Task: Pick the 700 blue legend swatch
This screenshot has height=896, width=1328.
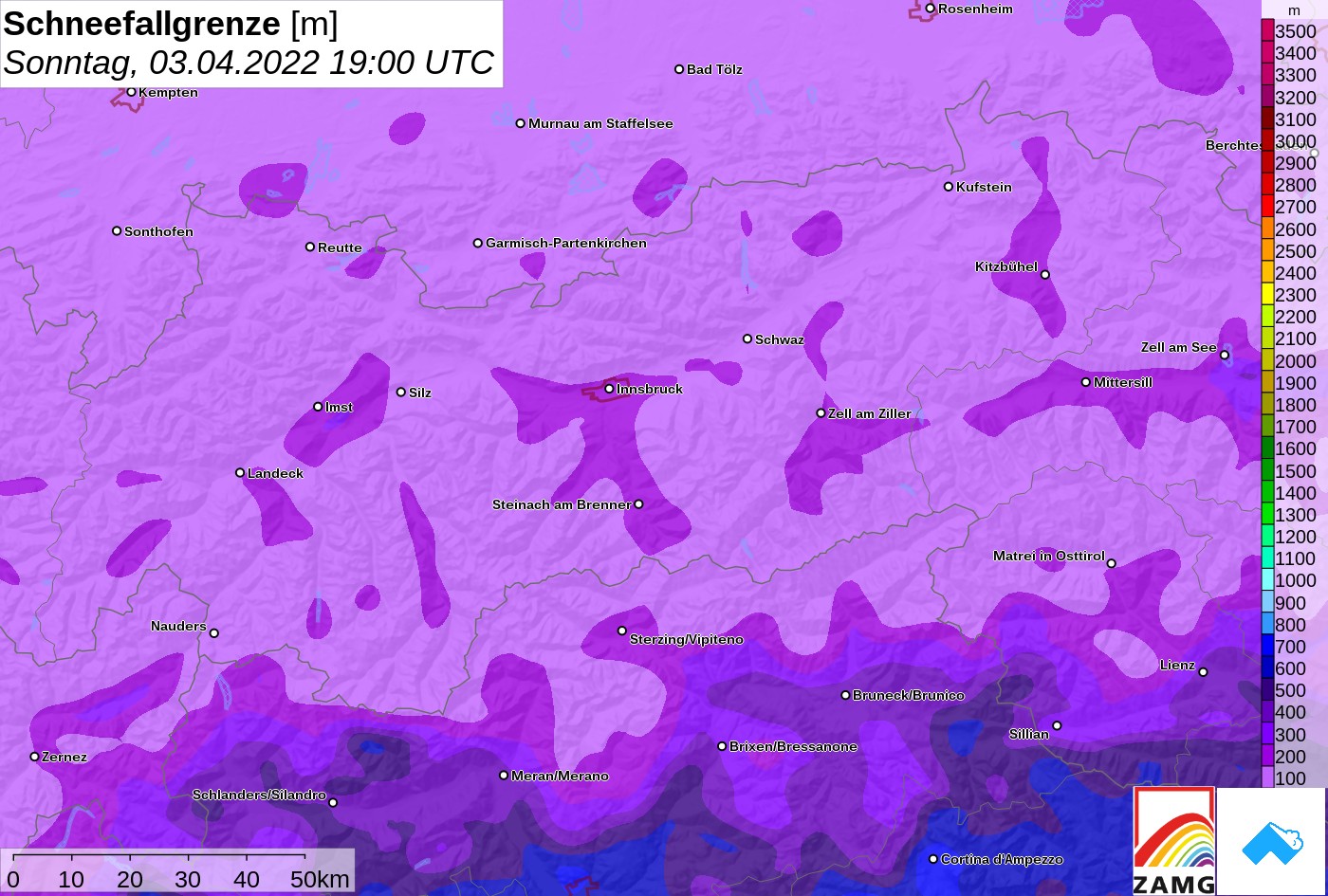Action: click(1267, 647)
